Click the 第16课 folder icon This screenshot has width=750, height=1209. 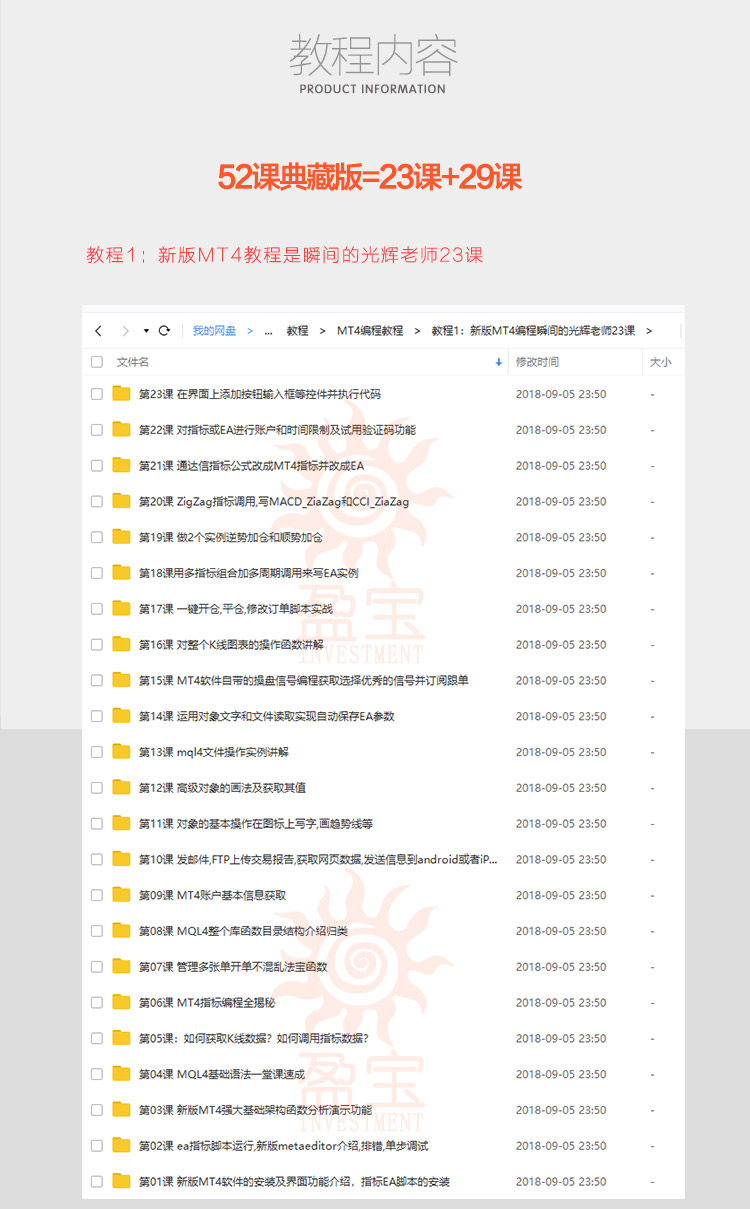point(122,644)
